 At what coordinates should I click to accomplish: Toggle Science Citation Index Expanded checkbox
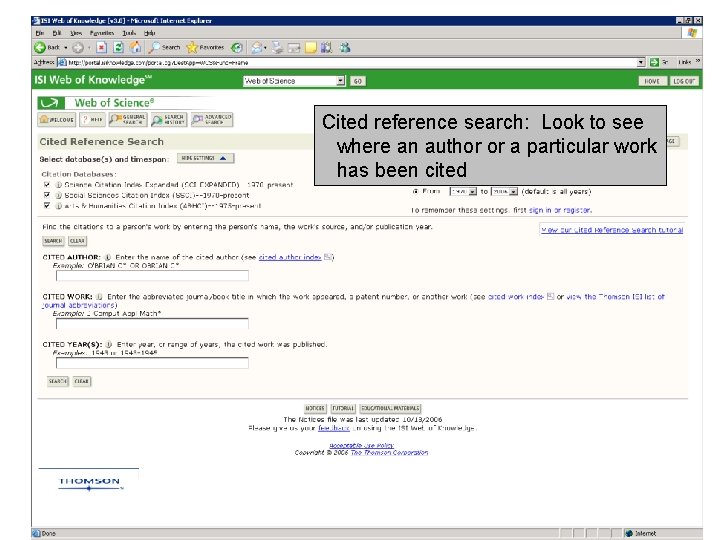[46, 184]
